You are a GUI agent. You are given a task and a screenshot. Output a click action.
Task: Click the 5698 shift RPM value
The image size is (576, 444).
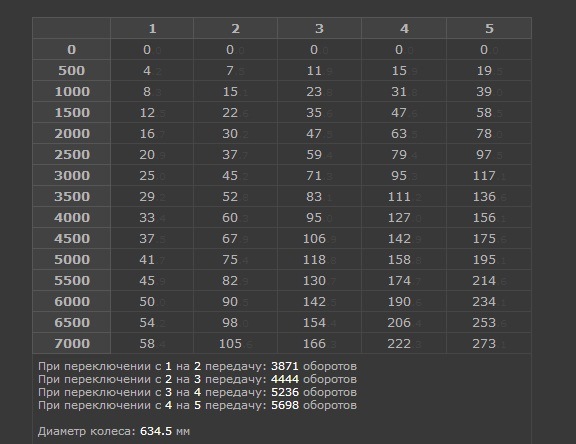click(x=285, y=405)
